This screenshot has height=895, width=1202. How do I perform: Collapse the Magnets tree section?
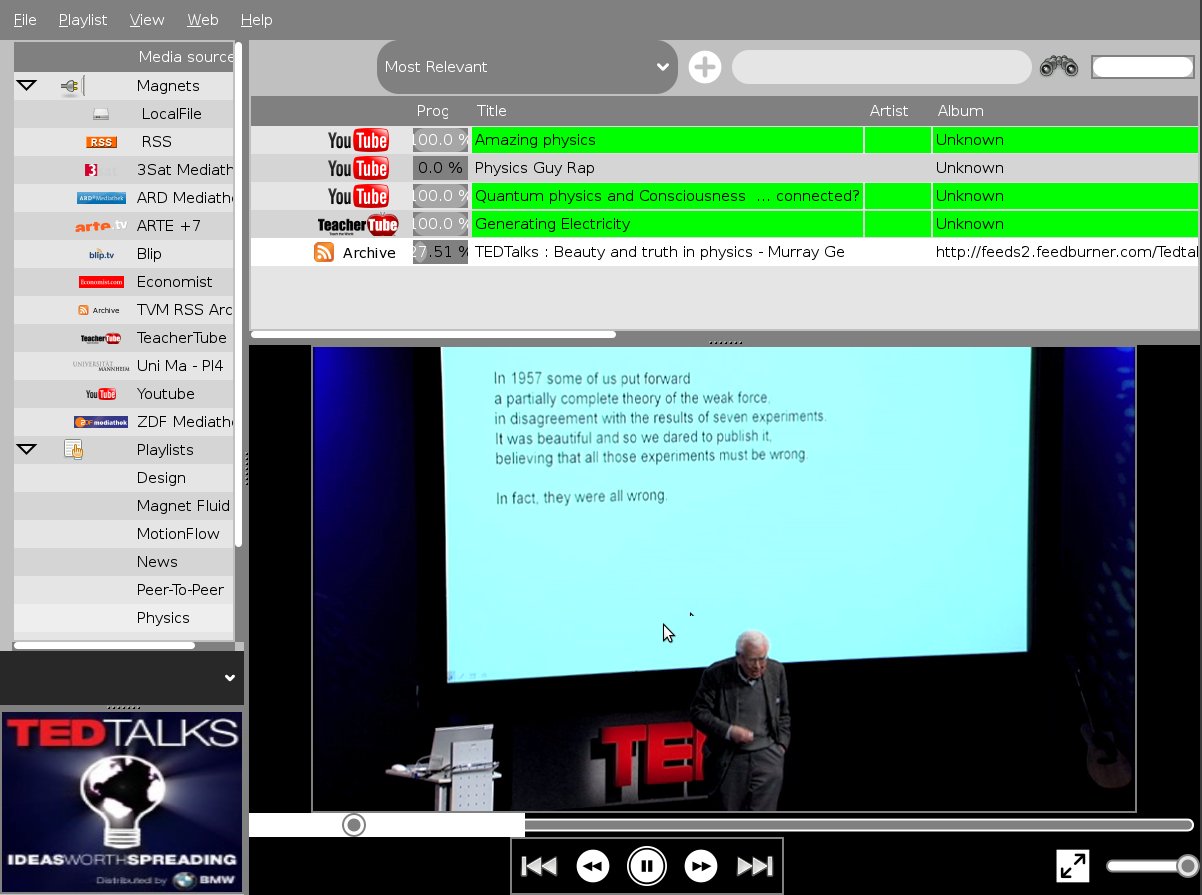pos(27,86)
